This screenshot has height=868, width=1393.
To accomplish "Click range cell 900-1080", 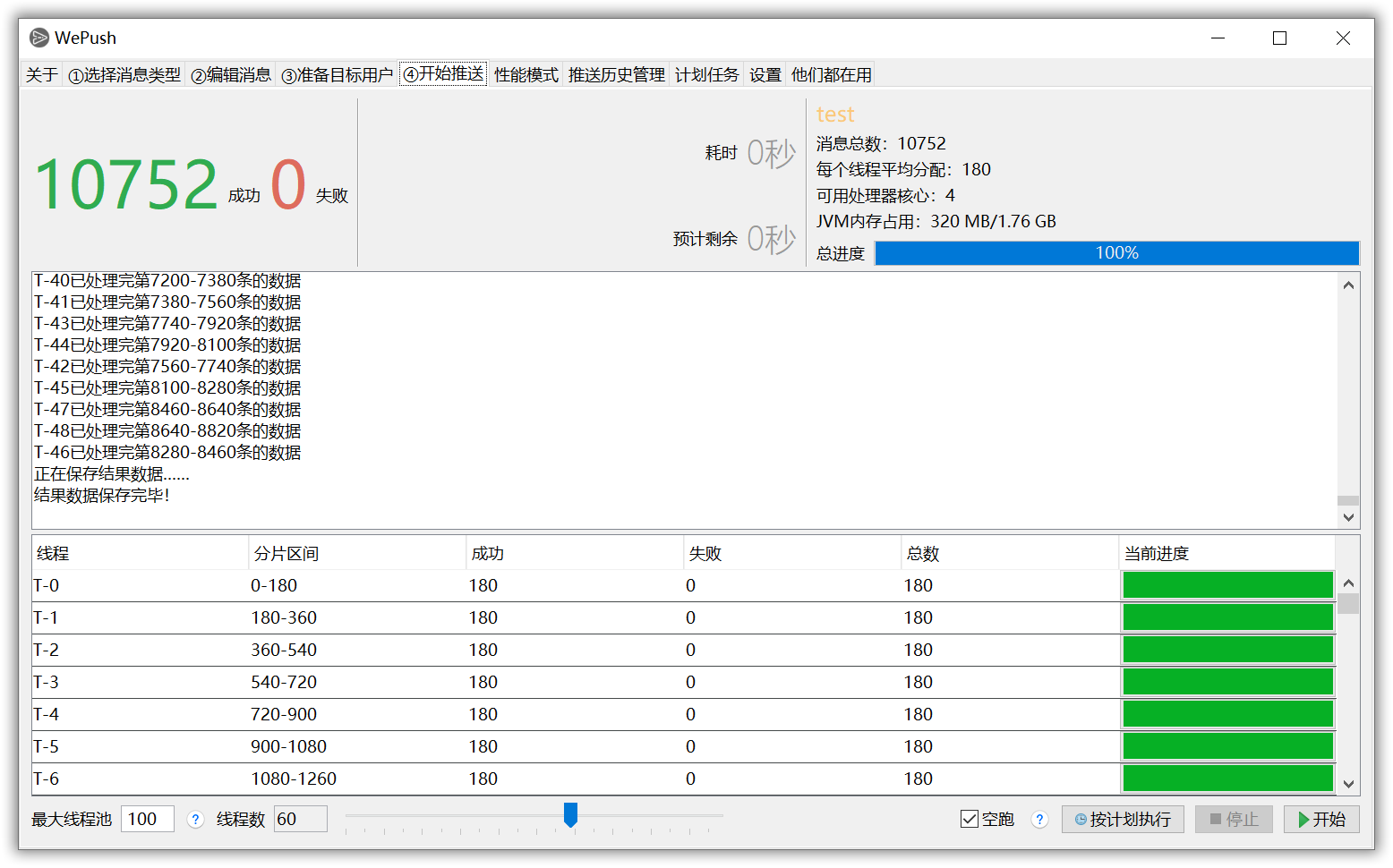I will coord(357,747).
